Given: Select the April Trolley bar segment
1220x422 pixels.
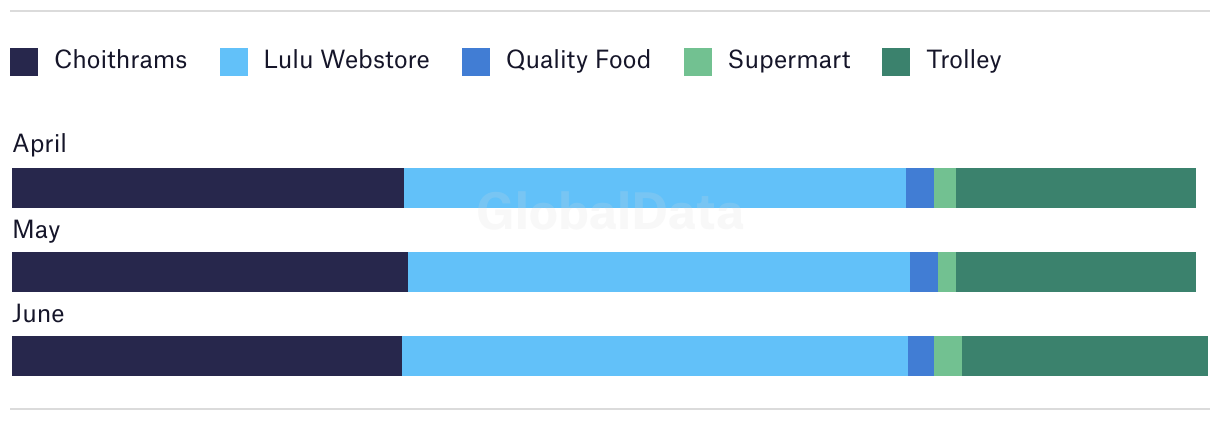Looking at the screenshot, I should point(1076,188).
